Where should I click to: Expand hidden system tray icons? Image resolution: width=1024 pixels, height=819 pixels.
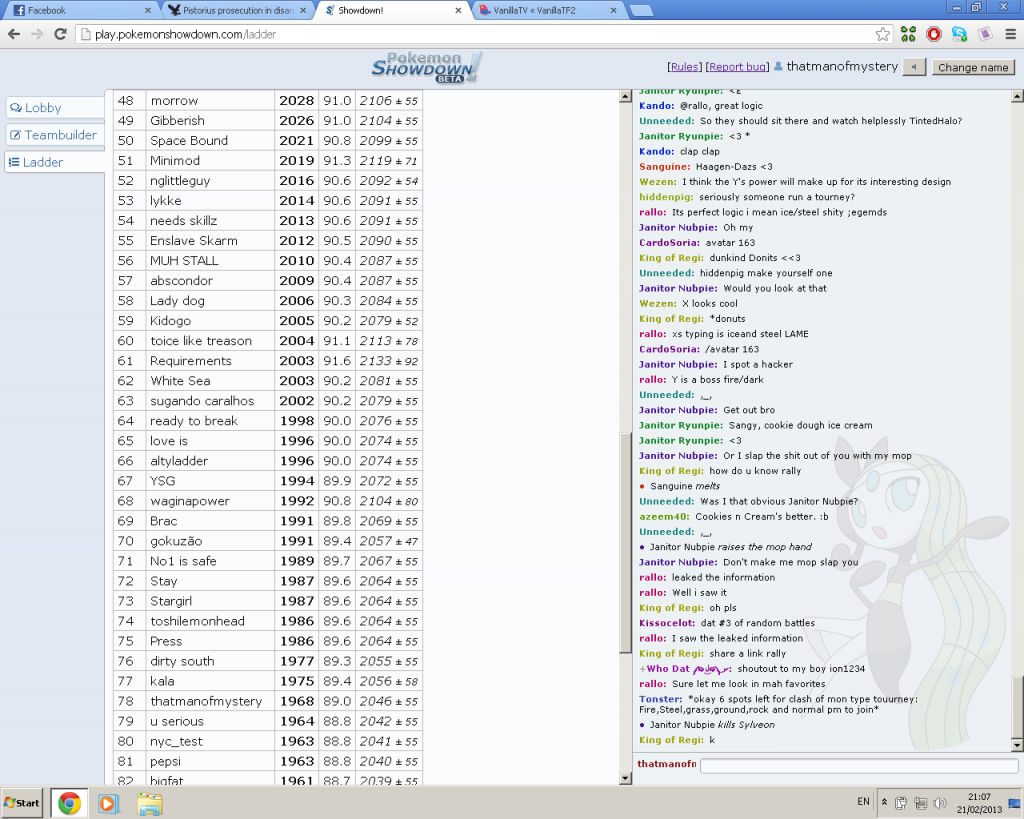tap(884, 802)
